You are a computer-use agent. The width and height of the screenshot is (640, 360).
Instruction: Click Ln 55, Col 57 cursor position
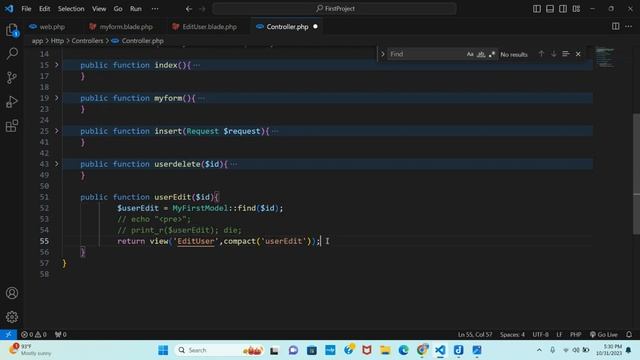pos(475,334)
